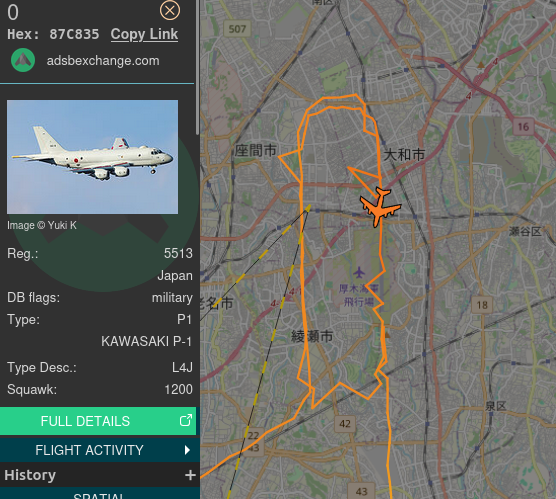The width and height of the screenshot is (556, 499).
Task: Click the FULL DETAILS button
Action: click(98, 421)
